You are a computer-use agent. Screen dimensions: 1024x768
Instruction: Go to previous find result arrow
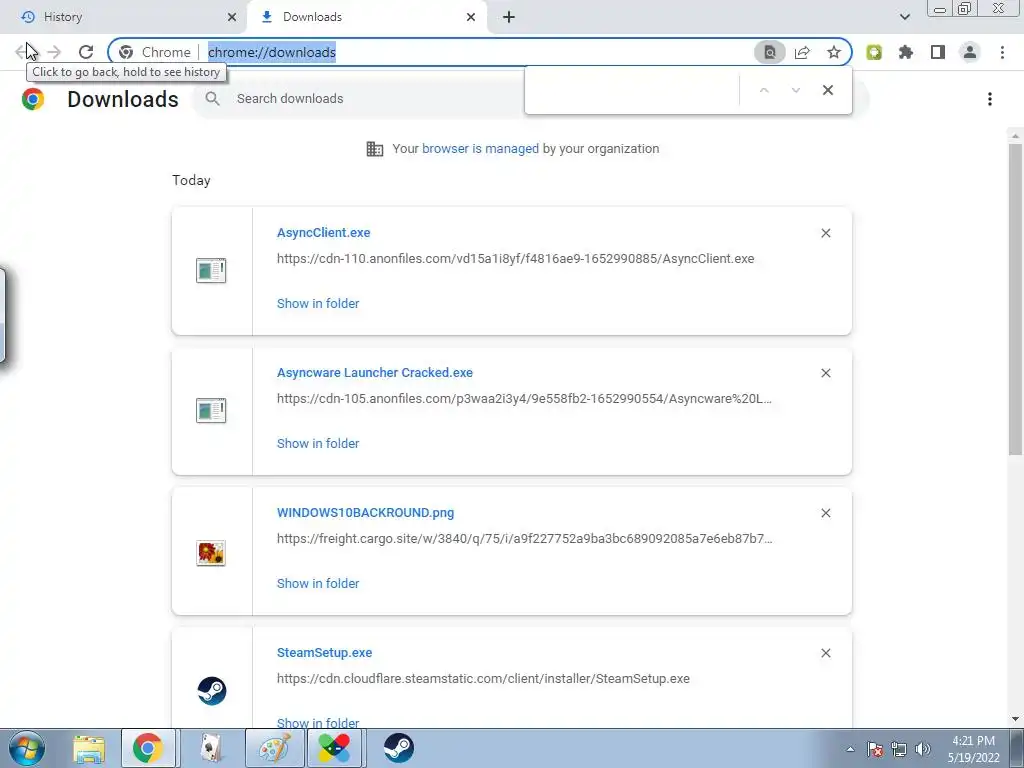763,90
